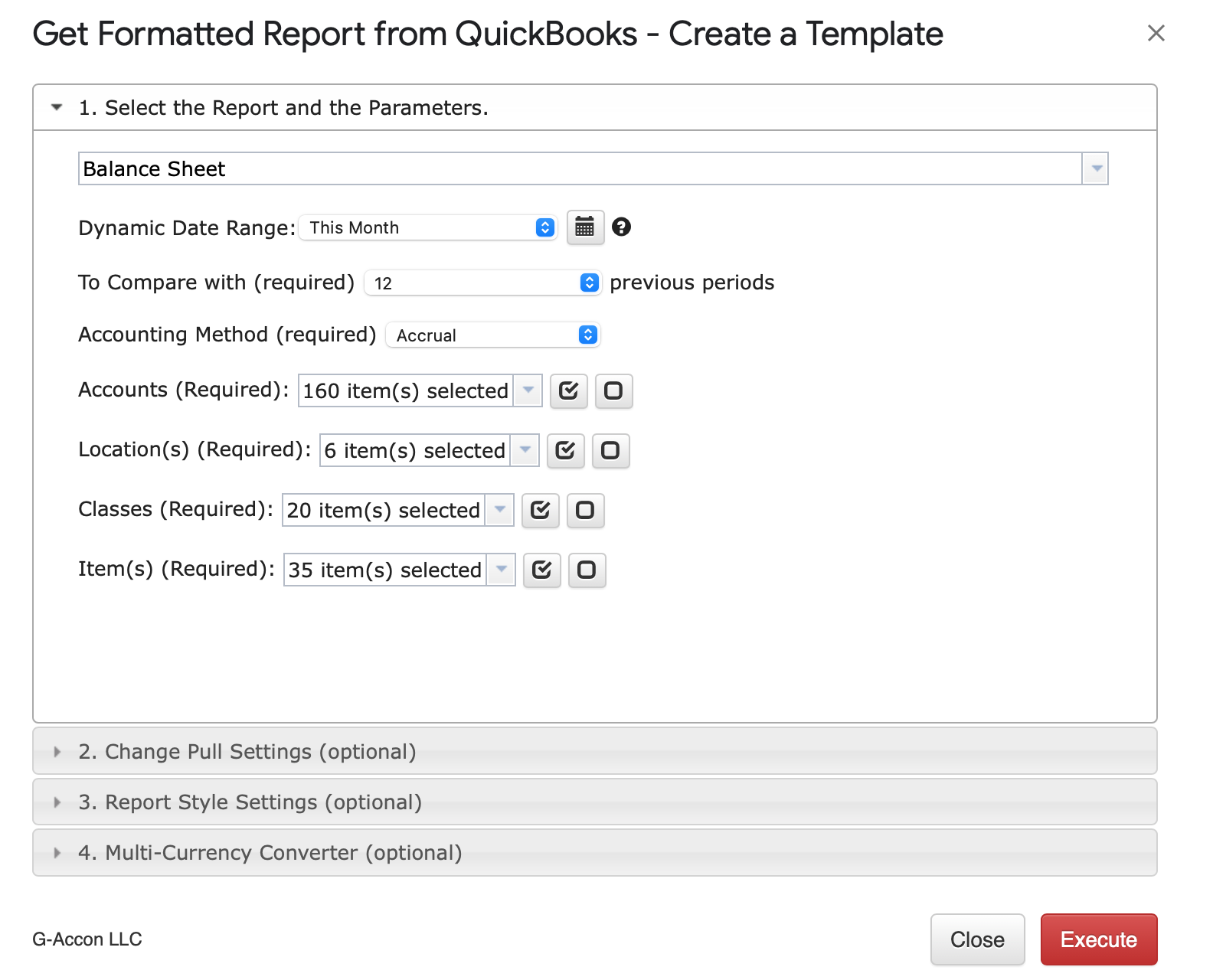The height and width of the screenshot is (980, 1213).
Task: Expand Multi-Currency Converter section
Action: point(270,853)
